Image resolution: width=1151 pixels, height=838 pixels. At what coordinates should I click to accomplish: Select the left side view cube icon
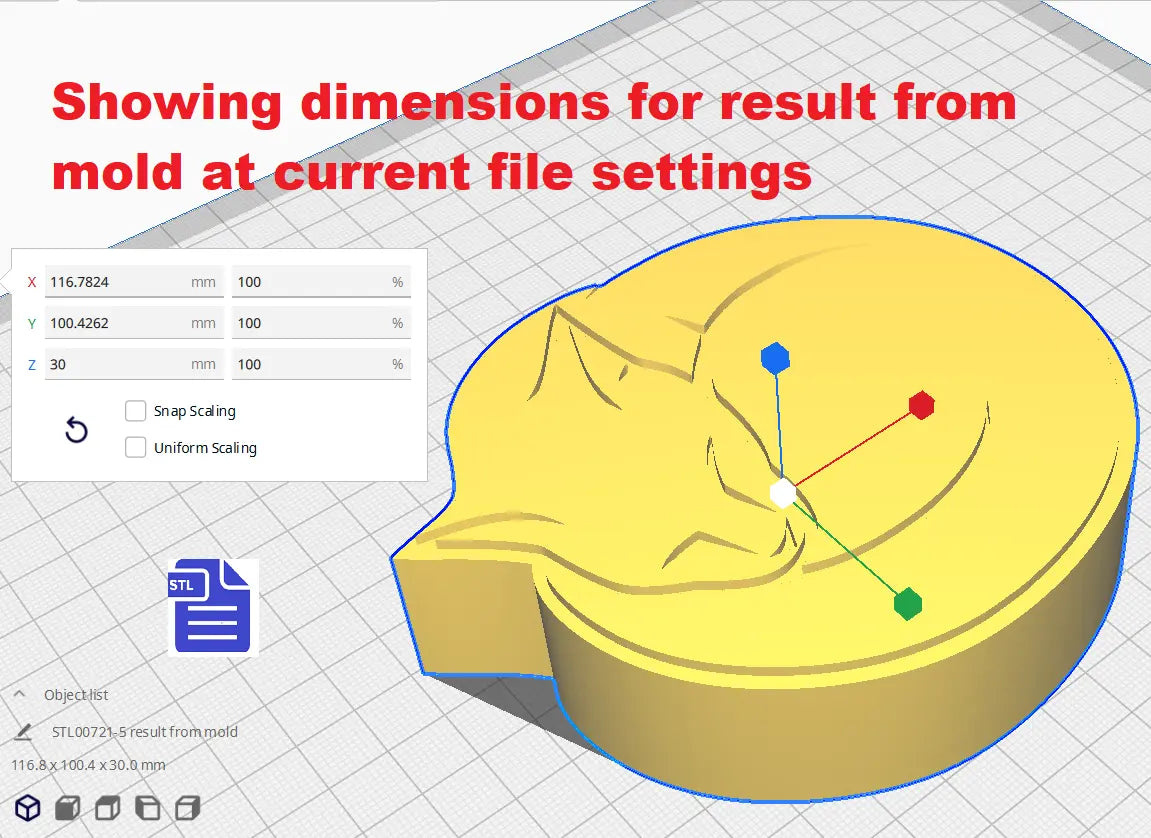click(x=147, y=807)
